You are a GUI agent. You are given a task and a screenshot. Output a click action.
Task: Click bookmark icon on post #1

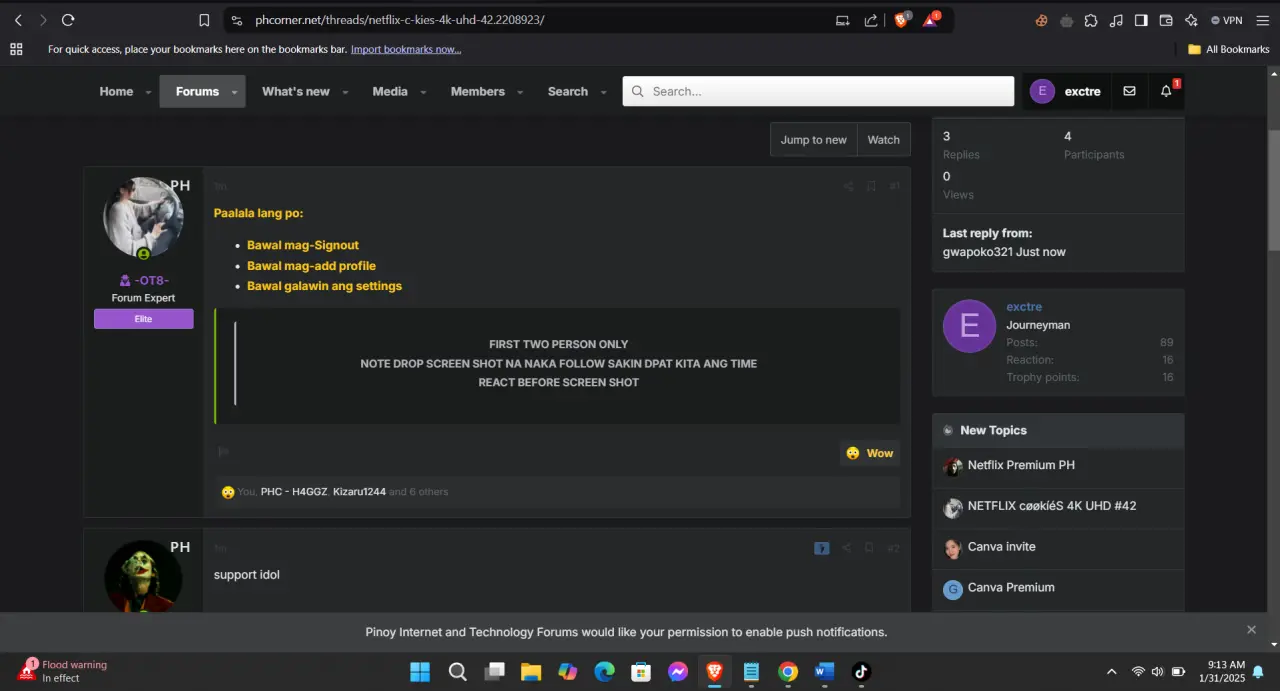tap(871, 186)
